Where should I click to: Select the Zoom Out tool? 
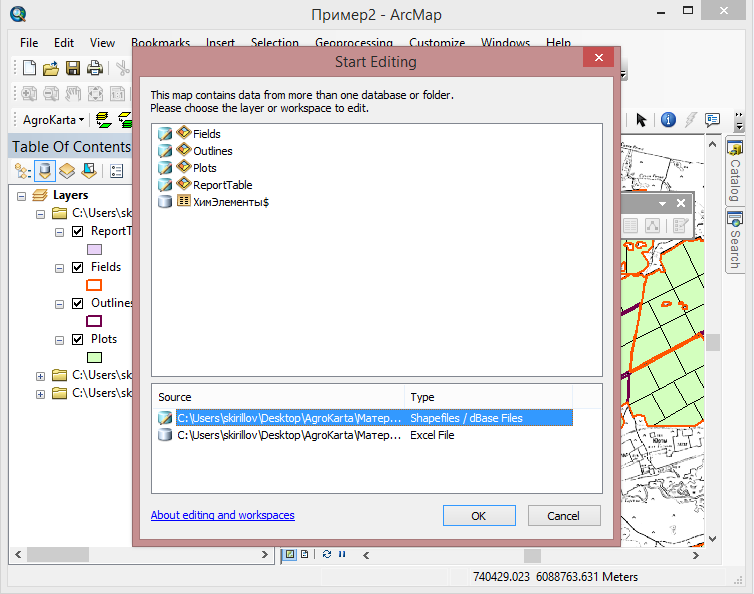(51, 93)
